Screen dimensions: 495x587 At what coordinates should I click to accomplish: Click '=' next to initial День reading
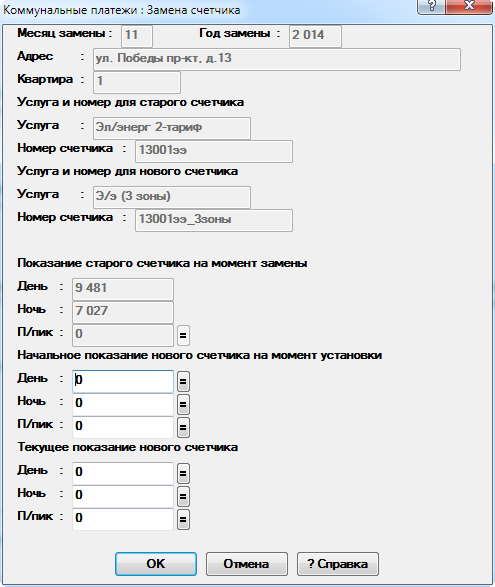tap(183, 381)
